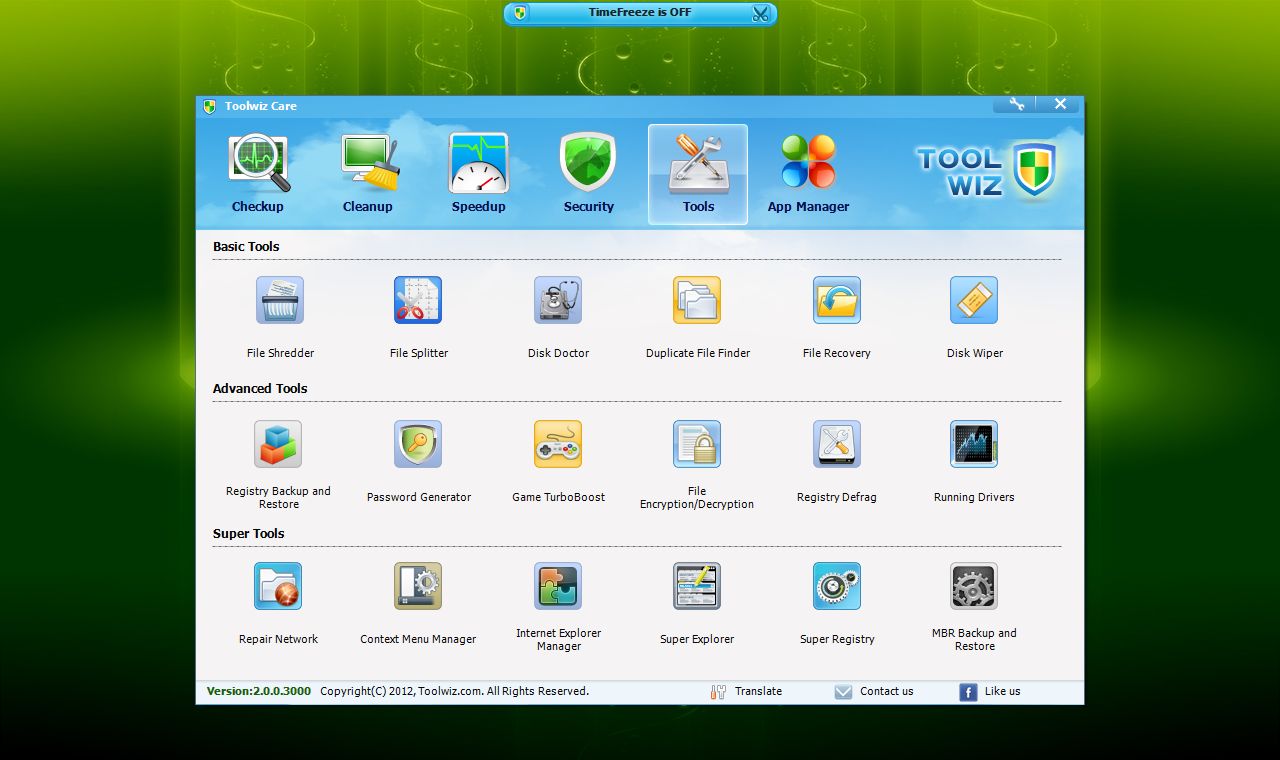Launch Internet Explorer Manager
Image resolution: width=1280 pixels, height=760 pixels.
tap(558, 586)
